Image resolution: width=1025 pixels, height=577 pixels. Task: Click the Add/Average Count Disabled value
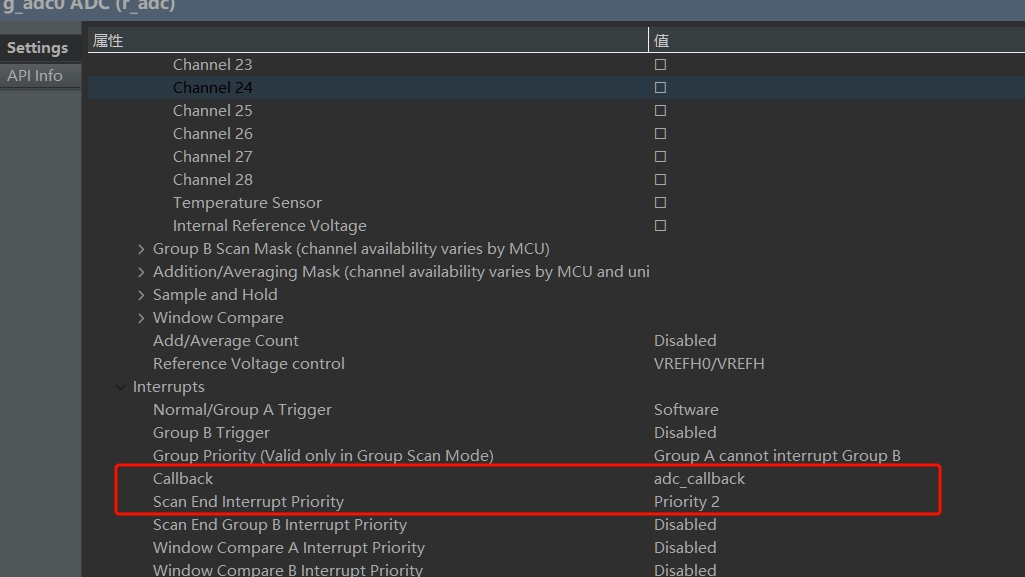click(685, 341)
